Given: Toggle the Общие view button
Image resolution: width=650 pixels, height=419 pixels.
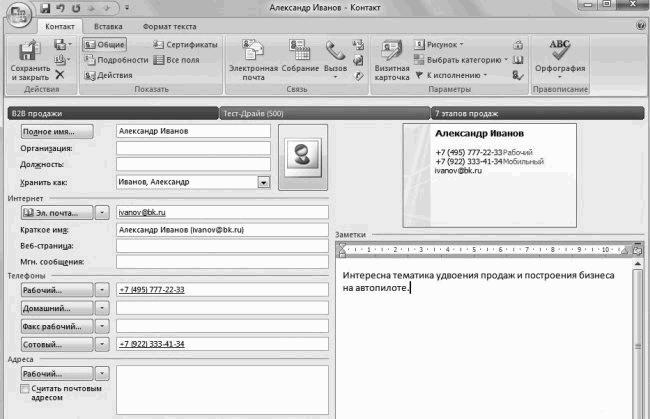Looking at the screenshot, I should coord(104,44).
